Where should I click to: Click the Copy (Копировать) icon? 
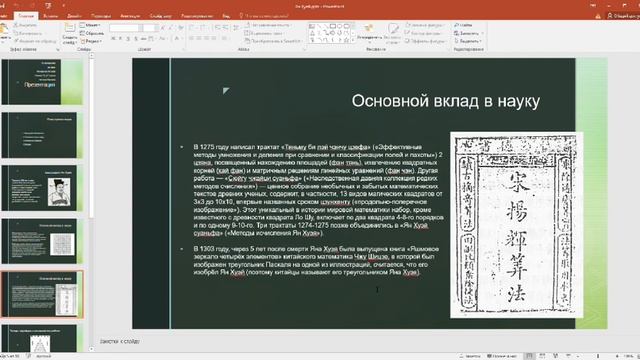[x=16, y=33]
